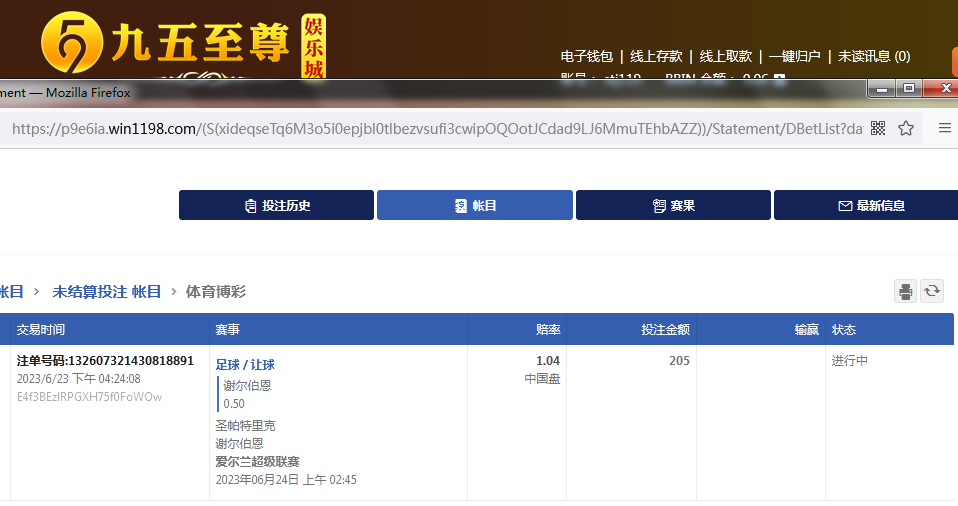Click the 圣帕特里克 team name
958x506 pixels.
pyautogui.click(x=245, y=425)
